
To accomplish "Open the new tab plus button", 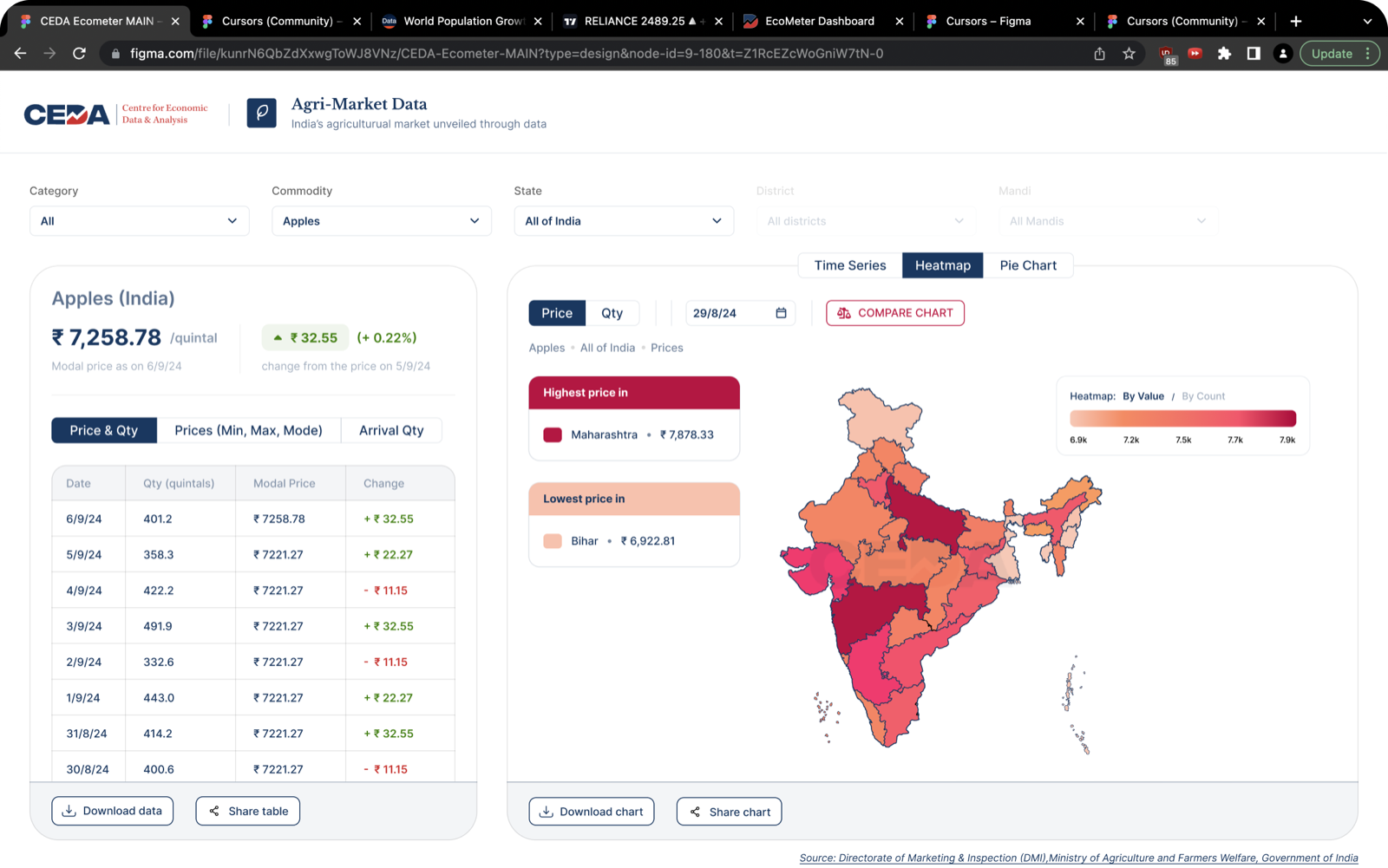I will 1296,21.
